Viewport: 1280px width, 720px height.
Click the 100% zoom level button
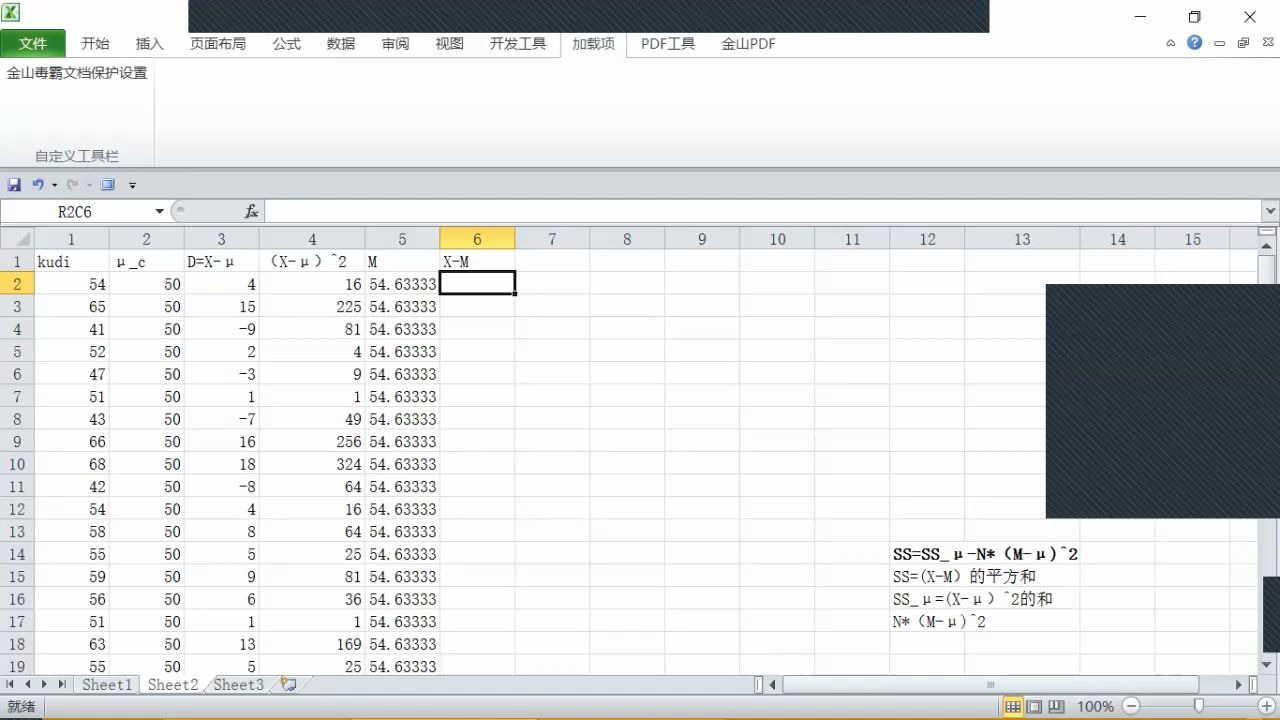point(1094,705)
